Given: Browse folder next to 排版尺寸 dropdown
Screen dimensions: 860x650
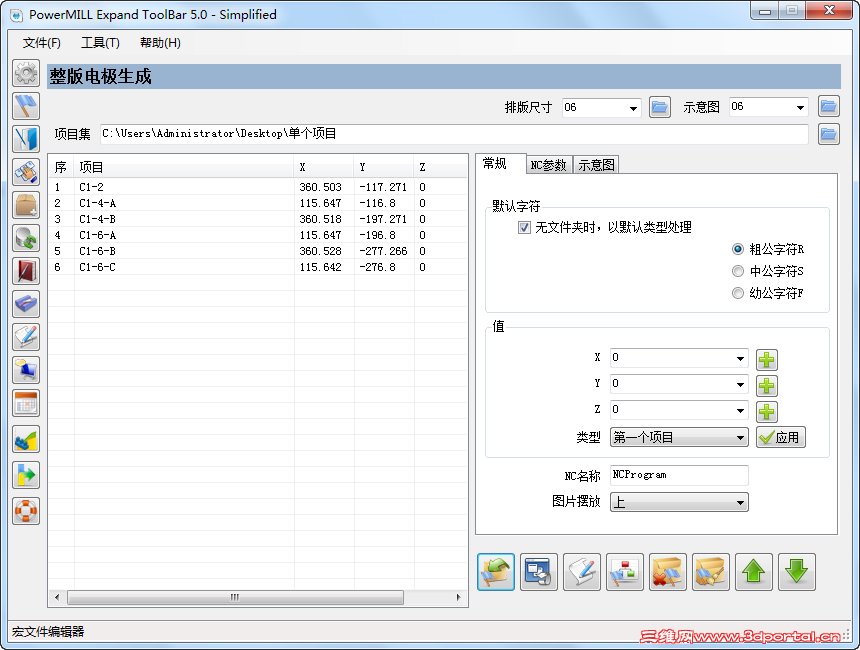Looking at the screenshot, I should pos(660,106).
